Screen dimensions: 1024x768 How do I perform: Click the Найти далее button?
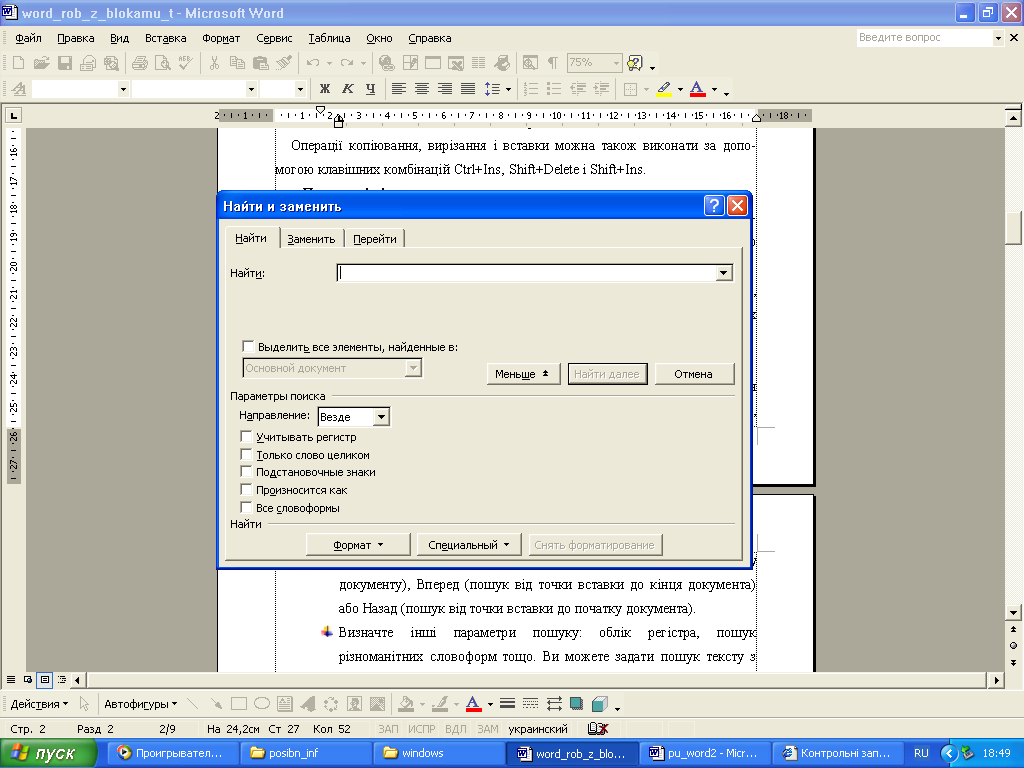click(x=607, y=374)
